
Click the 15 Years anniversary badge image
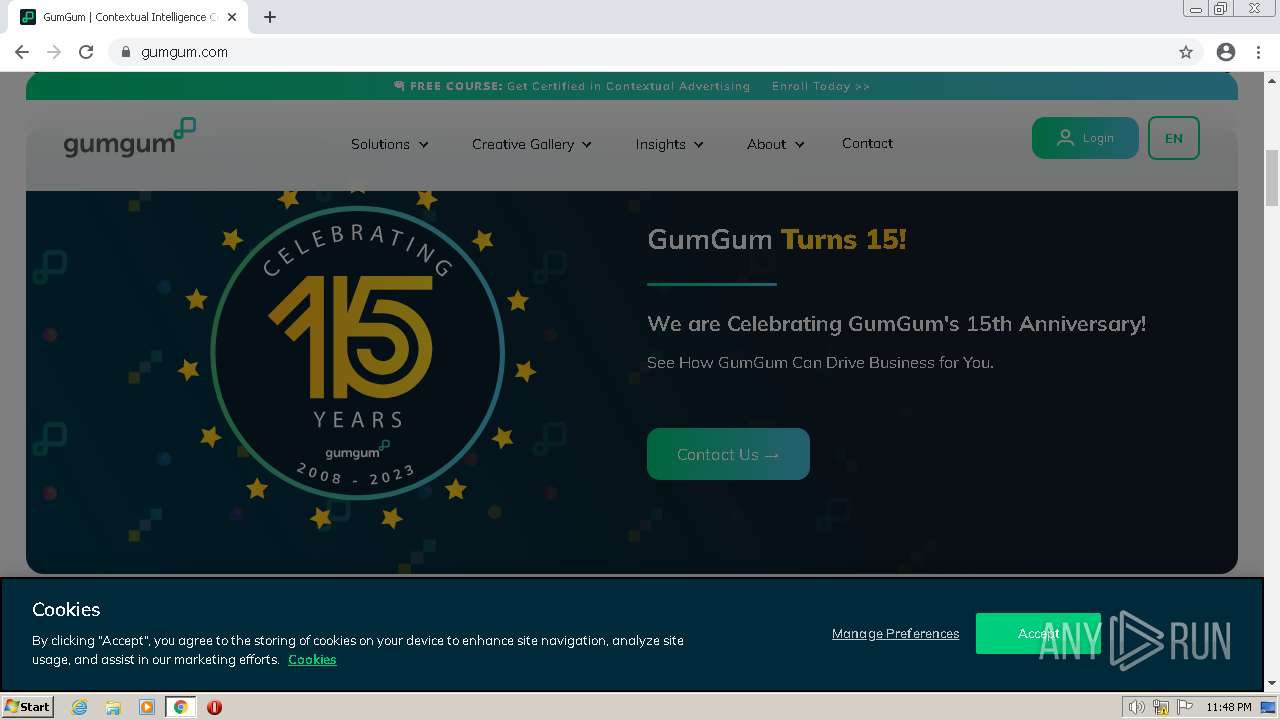click(358, 355)
